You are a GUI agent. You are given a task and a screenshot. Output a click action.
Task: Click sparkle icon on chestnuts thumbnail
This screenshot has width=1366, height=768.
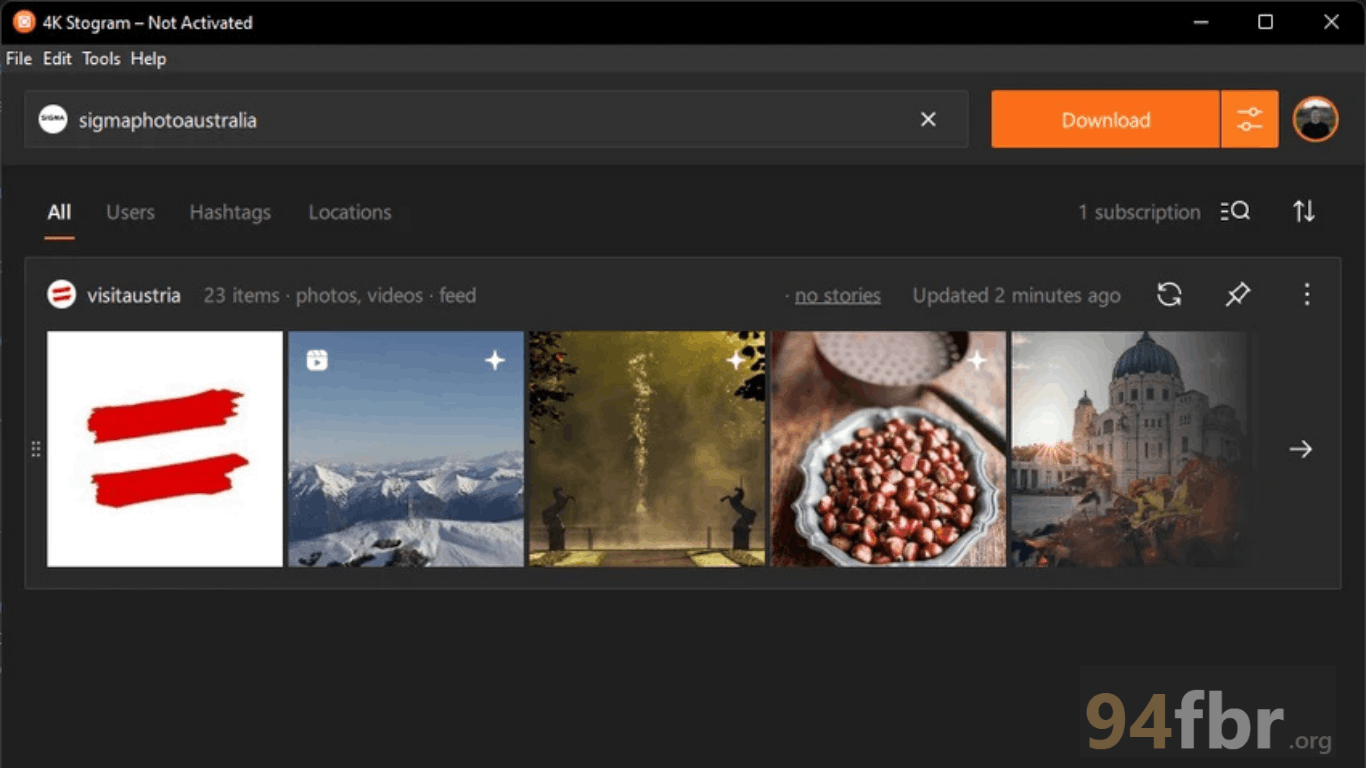click(977, 360)
